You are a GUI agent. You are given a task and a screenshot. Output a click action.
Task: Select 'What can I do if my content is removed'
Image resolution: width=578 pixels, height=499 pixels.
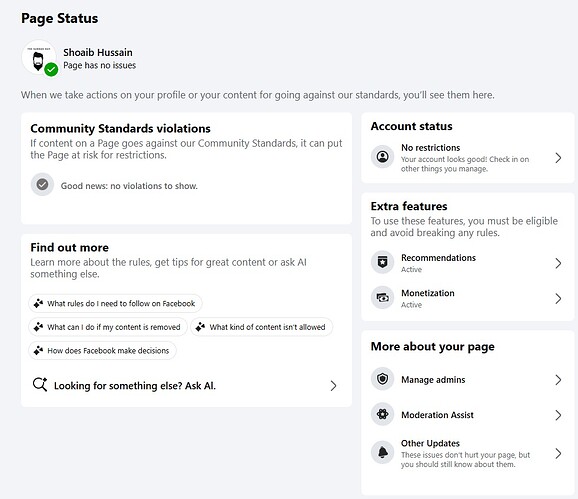(x=108, y=327)
